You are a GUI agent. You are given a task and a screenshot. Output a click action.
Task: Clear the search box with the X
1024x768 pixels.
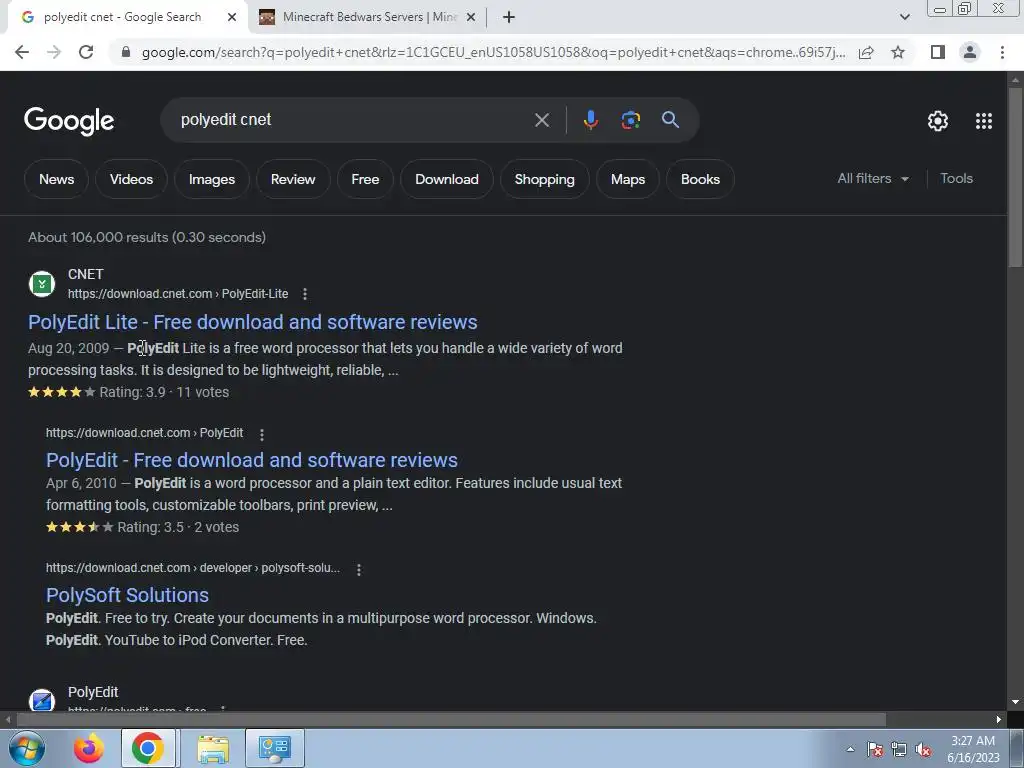[x=541, y=120]
